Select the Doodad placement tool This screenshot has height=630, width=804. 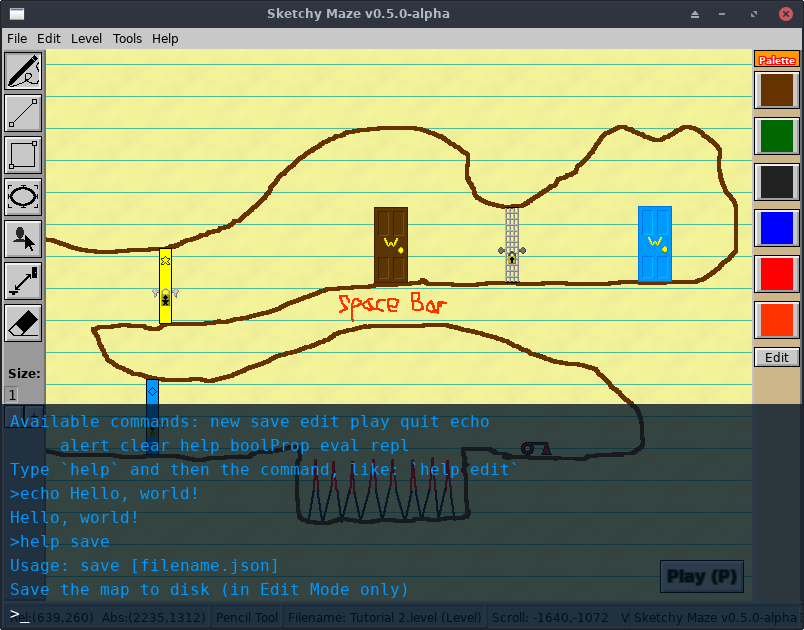(x=23, y=239)
